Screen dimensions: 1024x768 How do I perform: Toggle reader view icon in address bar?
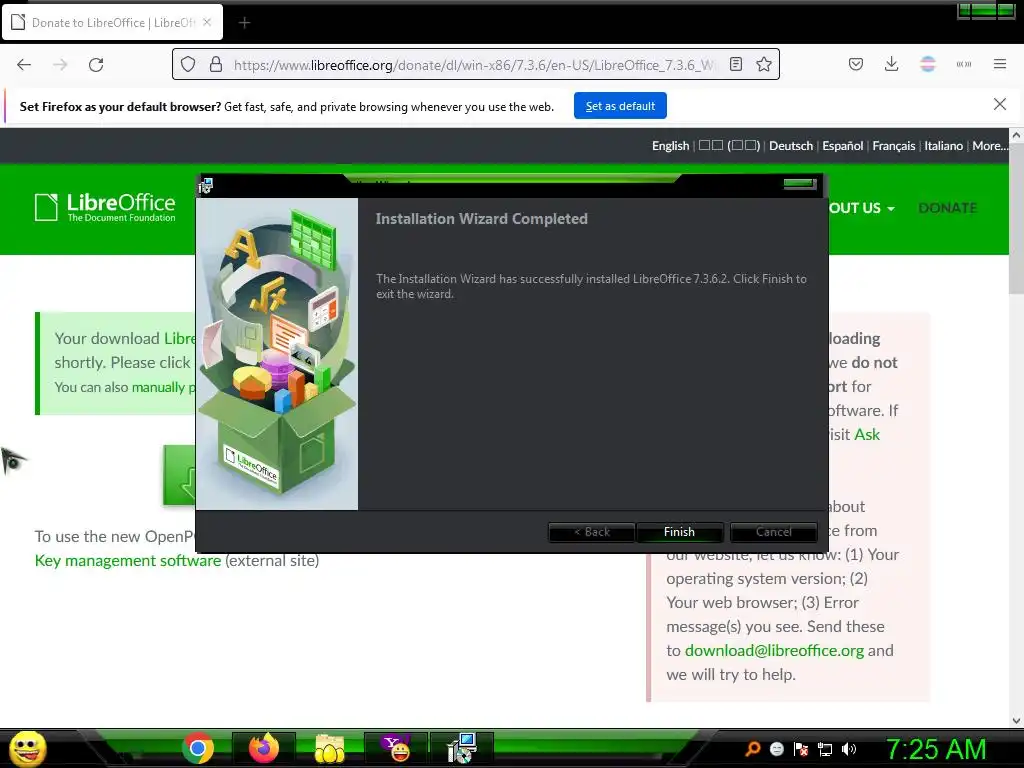click(736, 64)
